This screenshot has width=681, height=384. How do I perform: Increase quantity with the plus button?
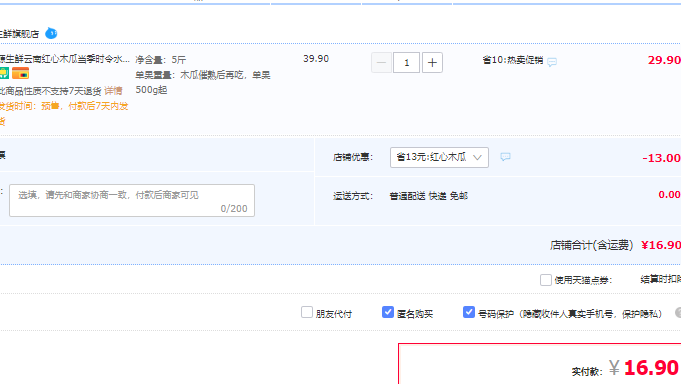tap(432, 63)
